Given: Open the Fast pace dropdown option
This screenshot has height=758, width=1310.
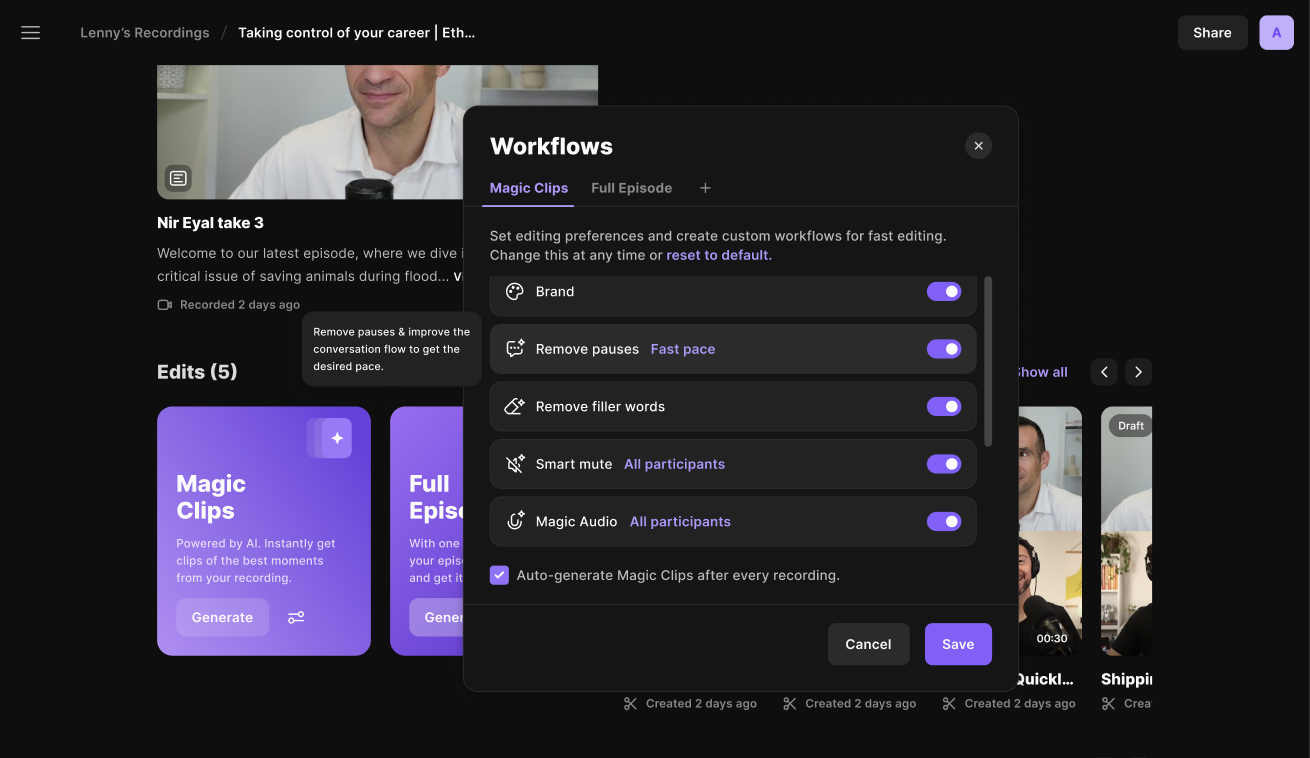Looking at the screenshot, I should [x=683, y=349].
